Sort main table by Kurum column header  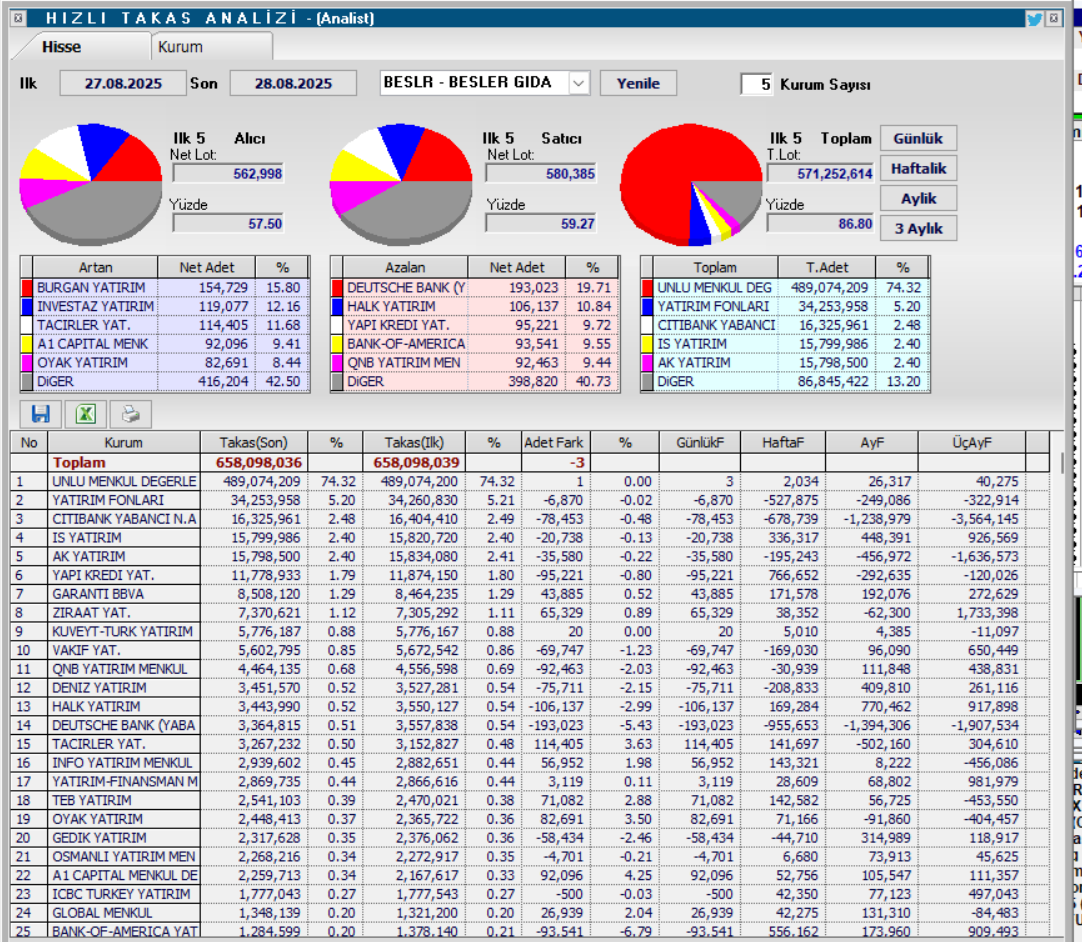click(x=124, y=442)
